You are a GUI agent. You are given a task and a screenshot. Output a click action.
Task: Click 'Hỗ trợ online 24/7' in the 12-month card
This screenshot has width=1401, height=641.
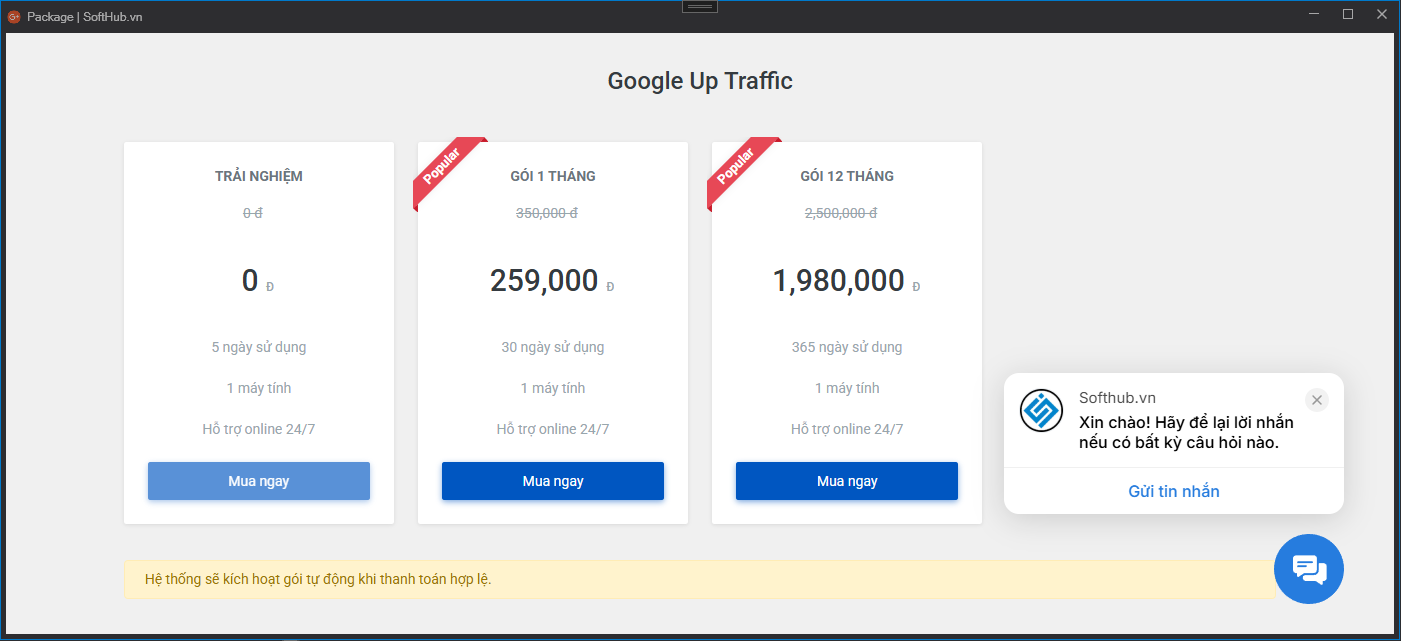(x=847, y=429)
